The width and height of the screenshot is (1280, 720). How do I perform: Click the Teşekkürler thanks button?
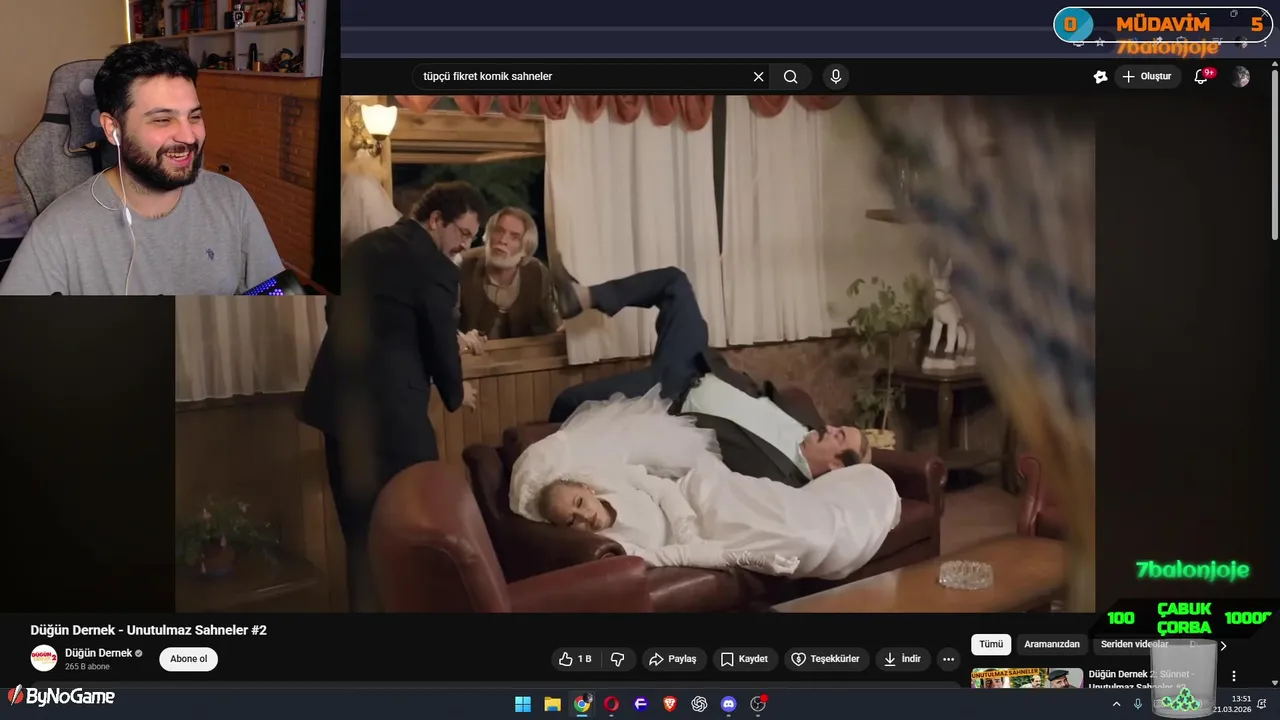[826, 659]
